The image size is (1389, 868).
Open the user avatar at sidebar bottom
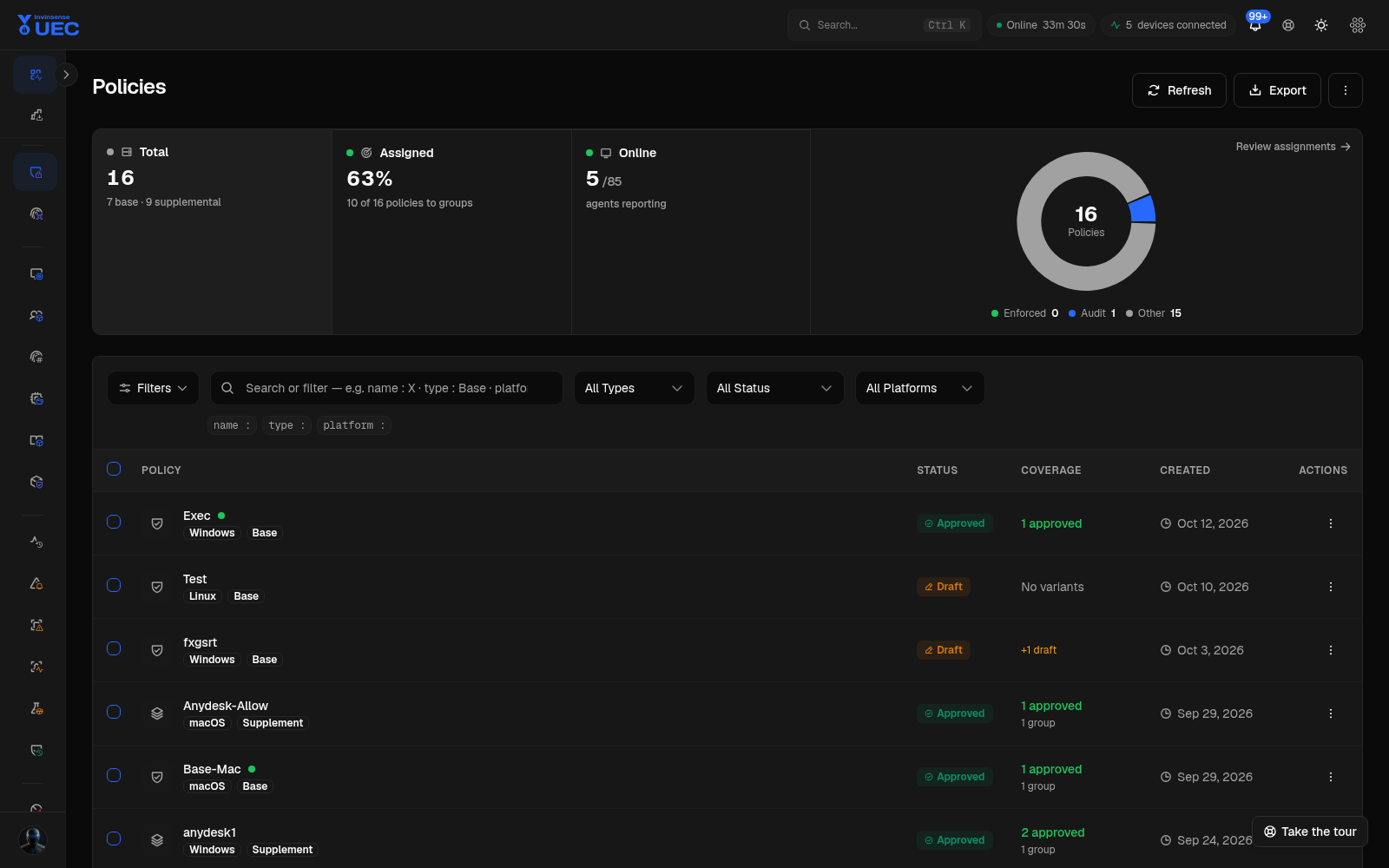coord(33,839)
